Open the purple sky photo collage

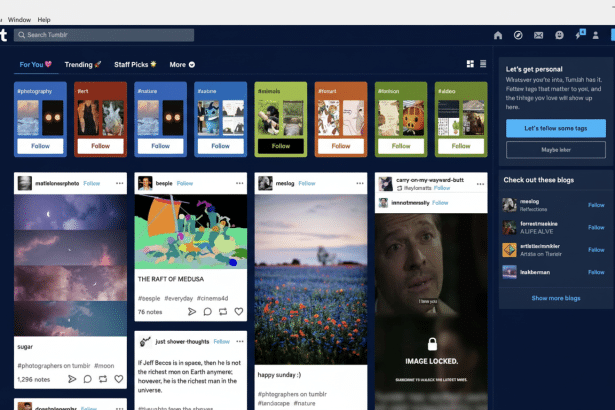pos(71,265)
